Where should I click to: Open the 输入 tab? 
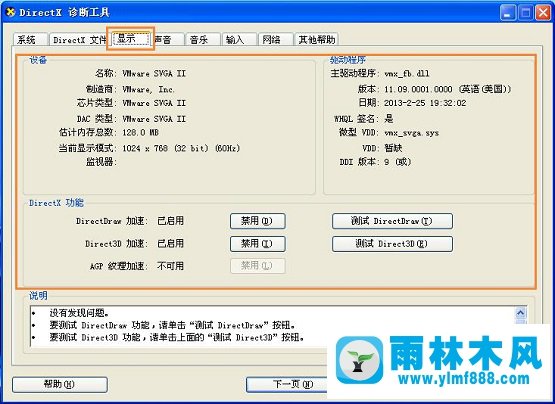pos(239,39)
